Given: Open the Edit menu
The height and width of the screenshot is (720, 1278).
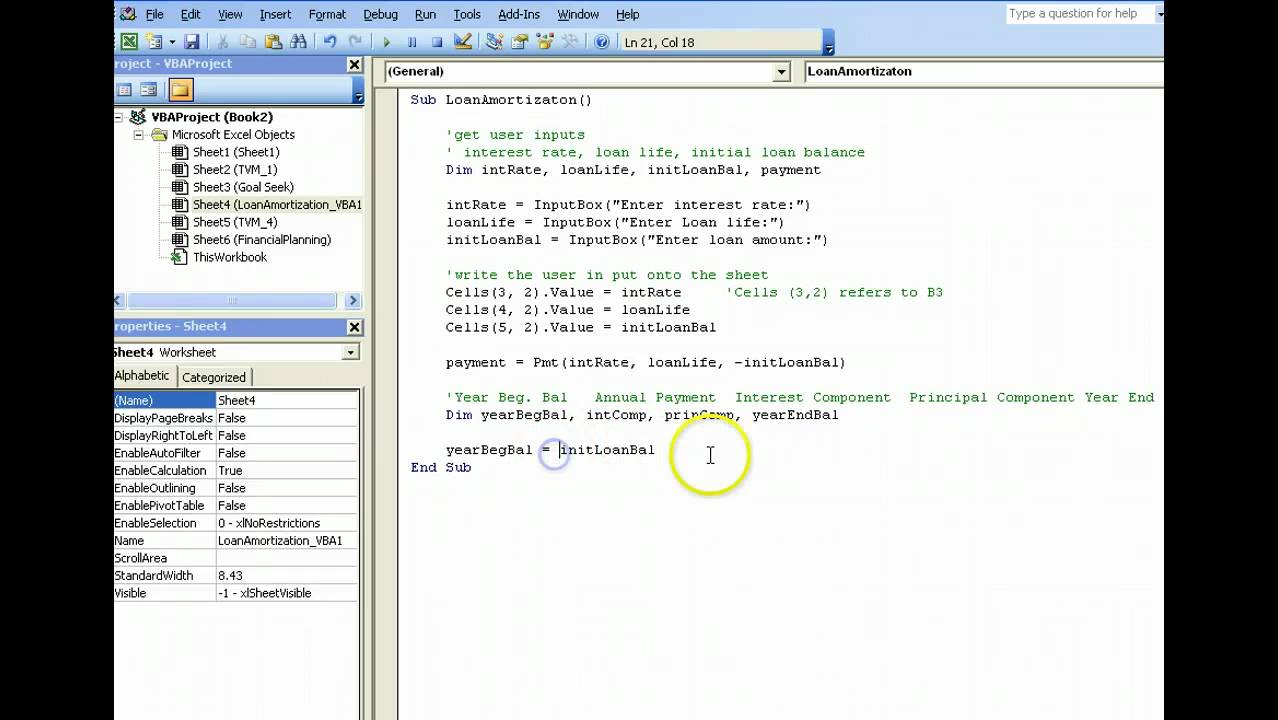Looking at the screenshot, I should (190, 14).
